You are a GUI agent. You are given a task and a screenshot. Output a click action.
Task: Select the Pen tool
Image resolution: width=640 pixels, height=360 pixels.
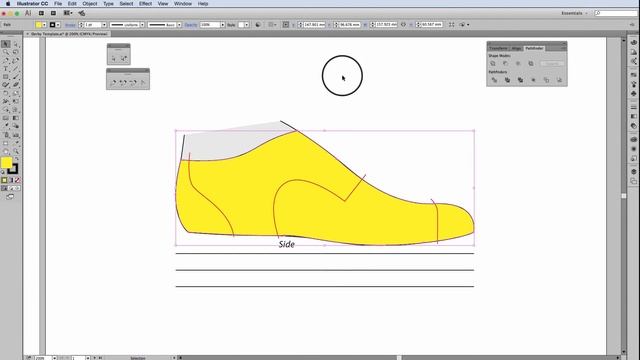(6, 60)
